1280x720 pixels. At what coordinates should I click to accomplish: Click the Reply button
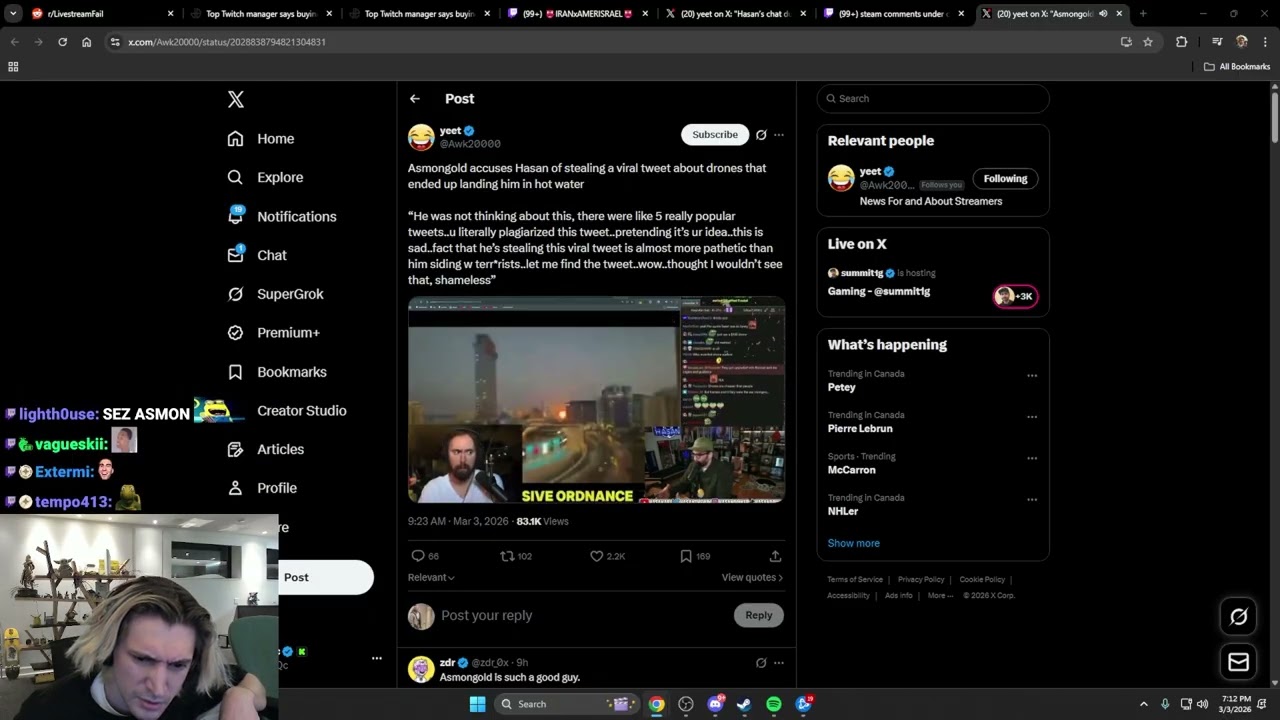point(759,616)
